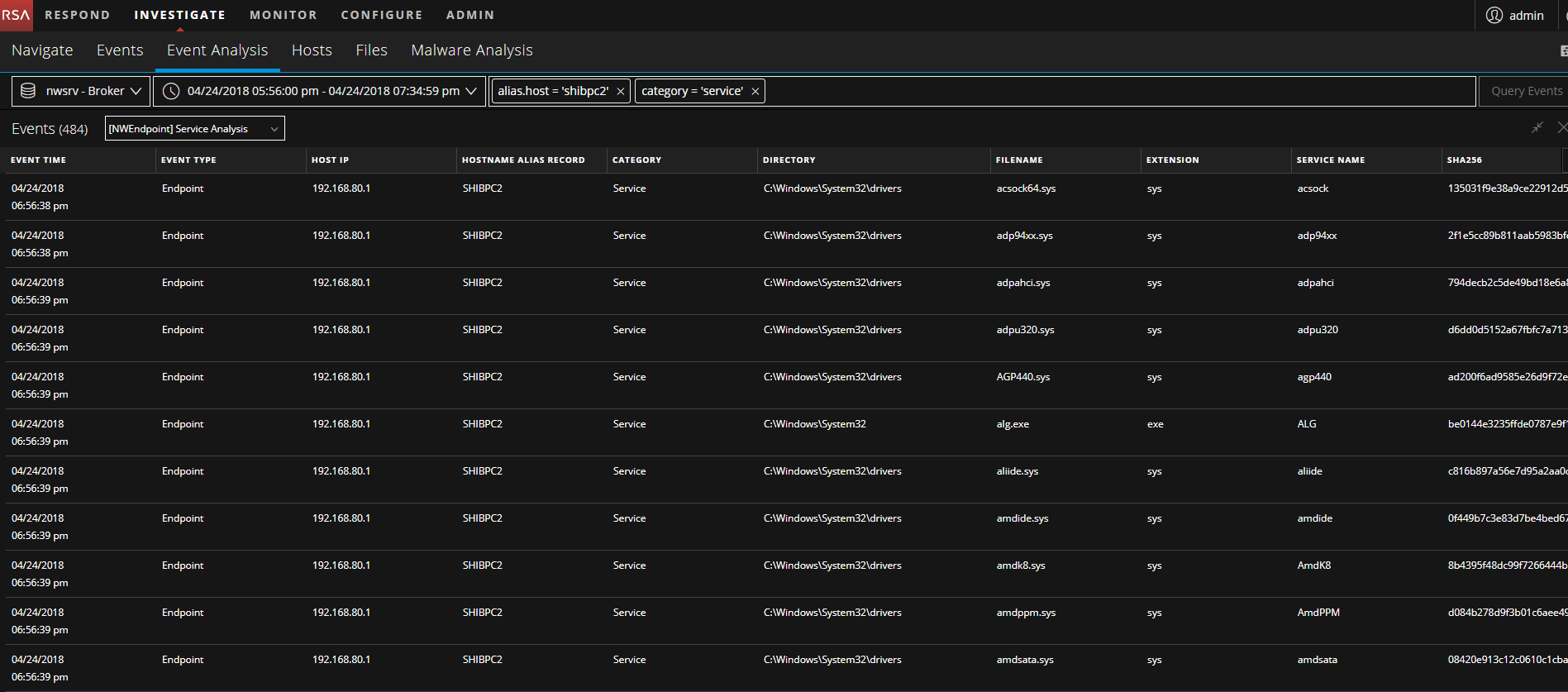Viewport: 1568px width, 692px height.
Task: Remove the alias.host = 'shibpc2' filter
Action: (620, 92)
